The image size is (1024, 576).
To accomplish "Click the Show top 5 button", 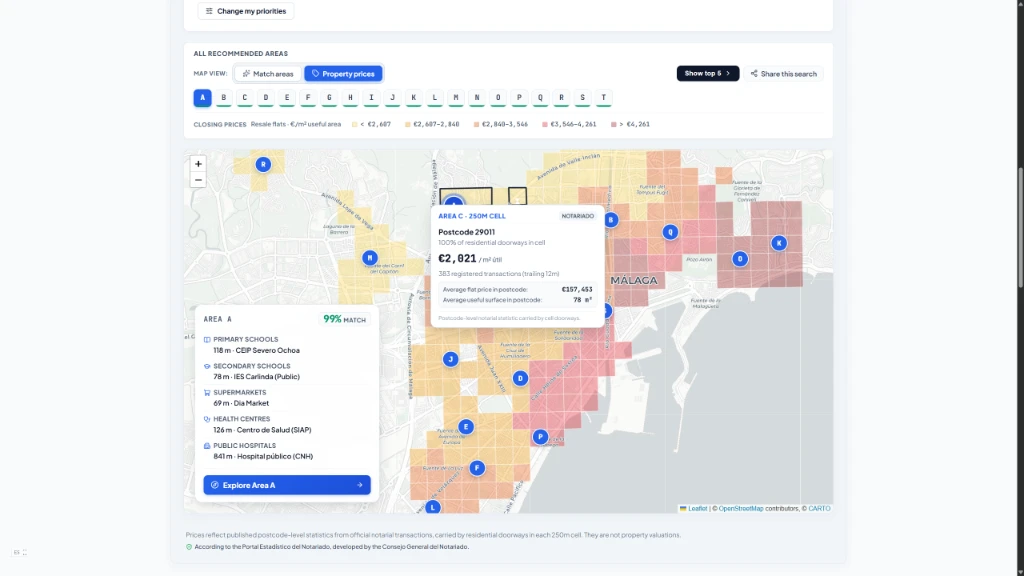I will click(708, 73).
